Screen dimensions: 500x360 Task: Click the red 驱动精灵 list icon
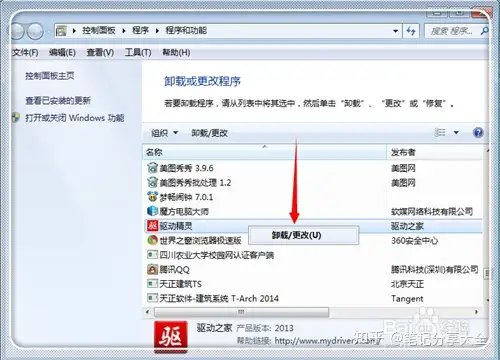(x=152, y=226)
